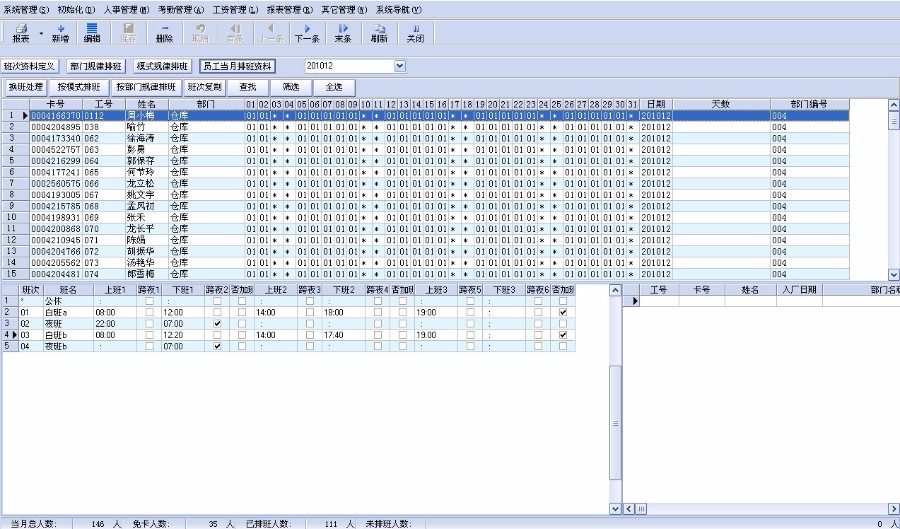Screen dimensions: 900x529
Task: Click the 17:40 下班2 time cell
Action: click(x=343, y=335)
